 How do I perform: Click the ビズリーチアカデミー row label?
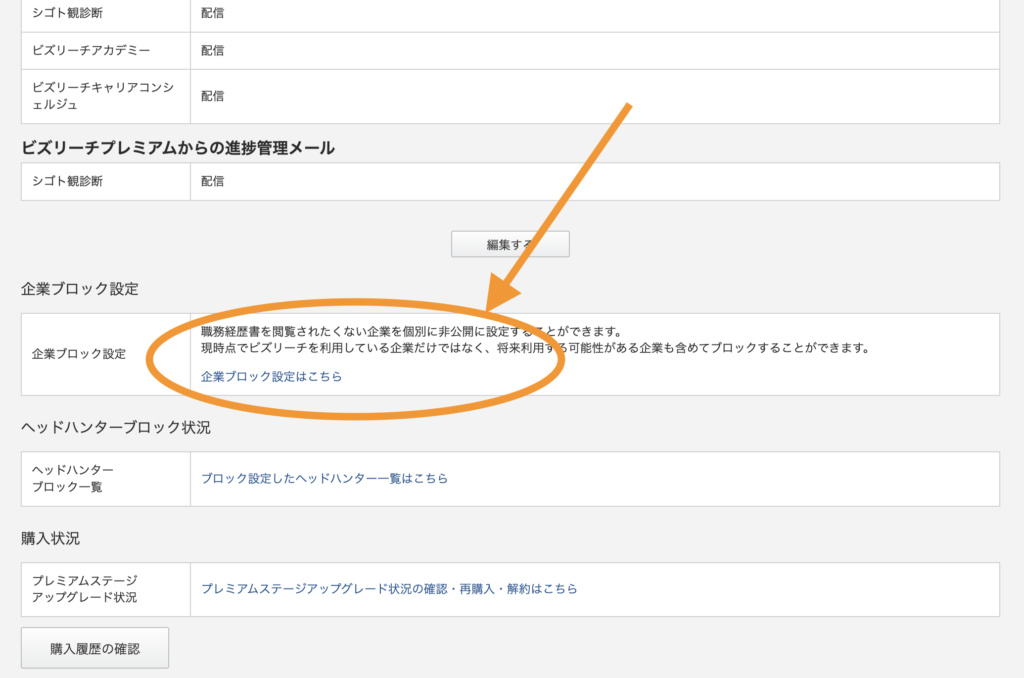coord(93,50)
